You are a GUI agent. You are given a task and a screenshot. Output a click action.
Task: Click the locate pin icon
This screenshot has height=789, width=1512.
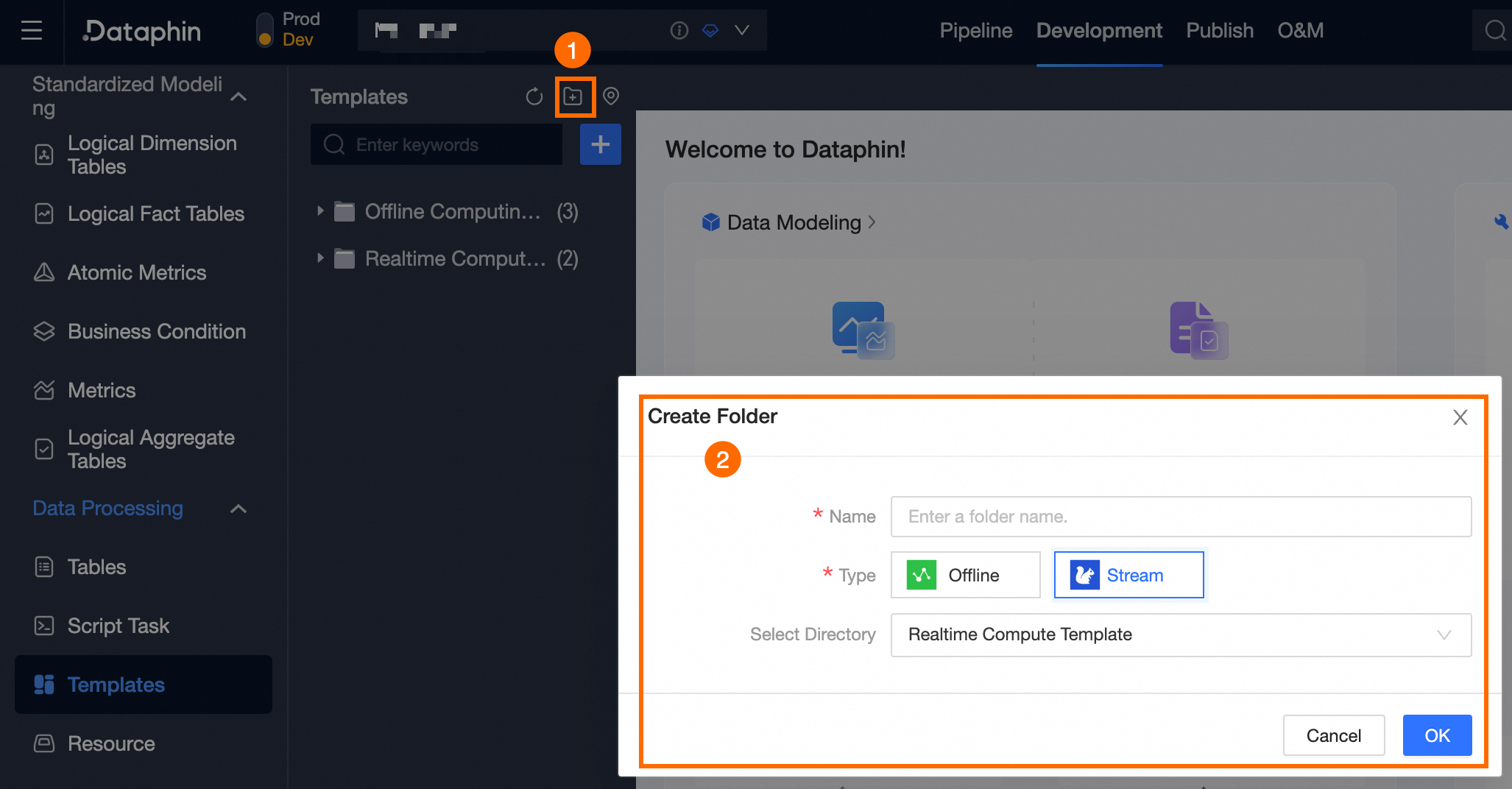(x=611, y=96)
